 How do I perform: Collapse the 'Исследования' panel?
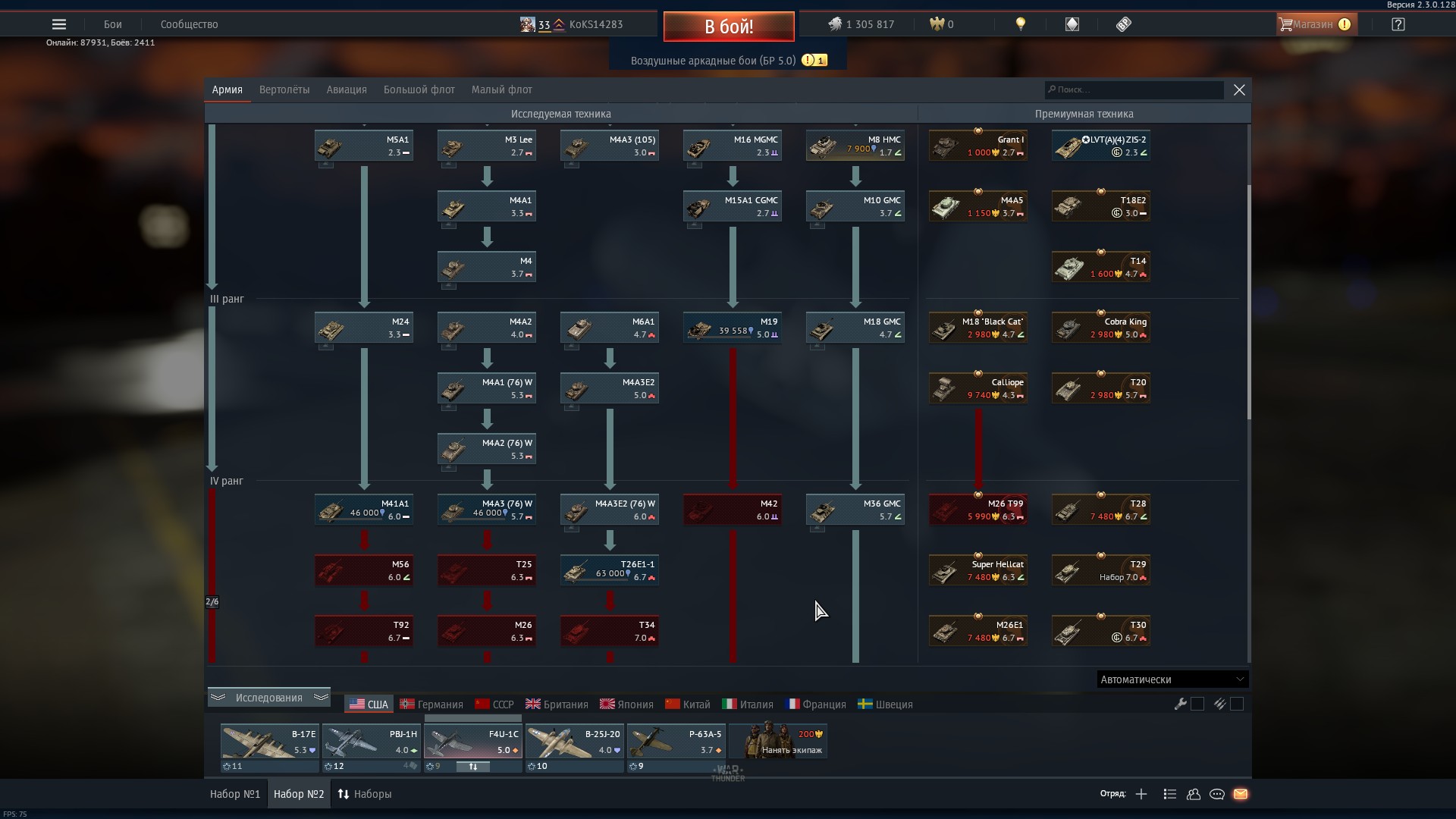[x=268, y=698]
